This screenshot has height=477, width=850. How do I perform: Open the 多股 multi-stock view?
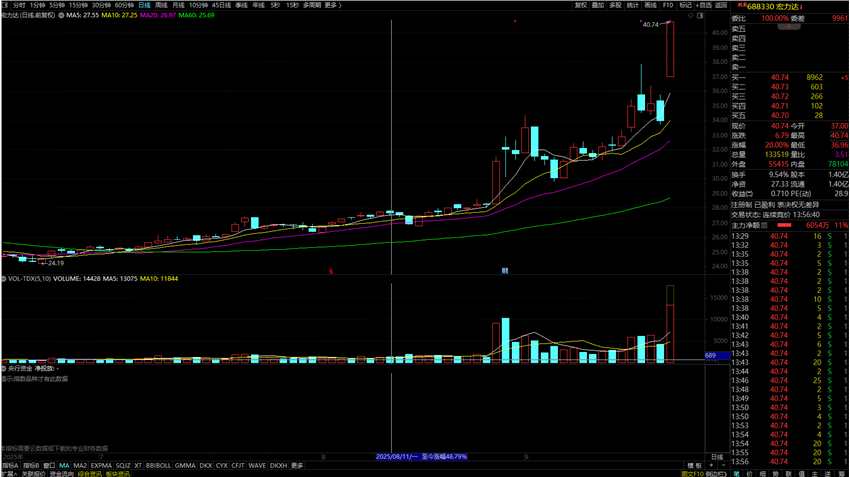pyautogui.click(x=615, y=5)
